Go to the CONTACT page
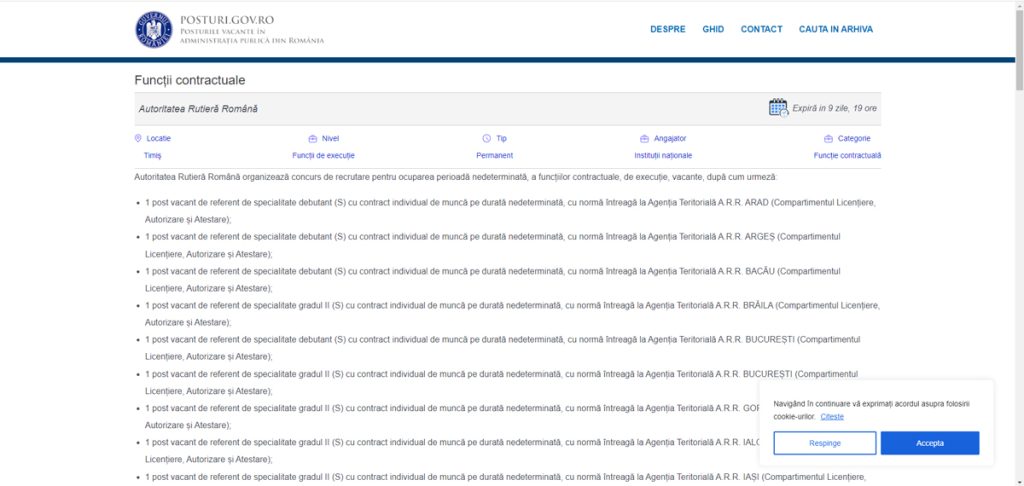The width and height of the screenshot is (1024, 486). (761, 29)
